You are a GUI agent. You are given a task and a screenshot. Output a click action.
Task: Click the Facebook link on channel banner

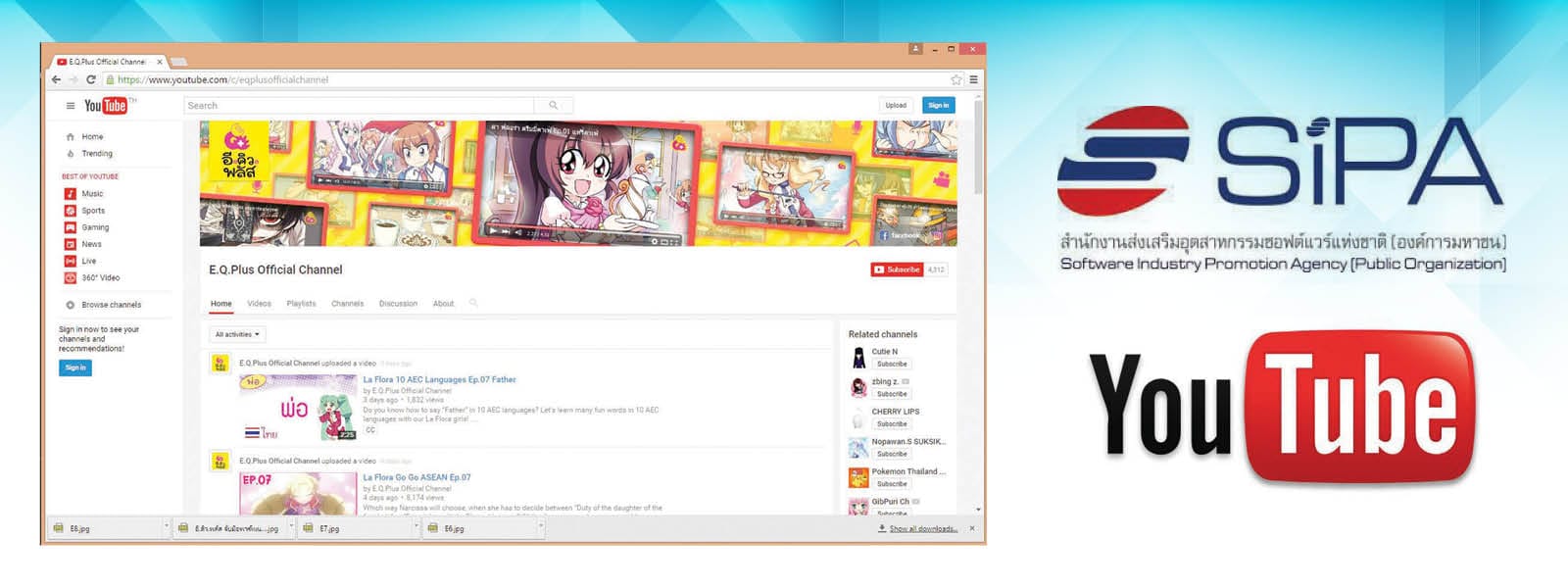click(x=901, y=235)
